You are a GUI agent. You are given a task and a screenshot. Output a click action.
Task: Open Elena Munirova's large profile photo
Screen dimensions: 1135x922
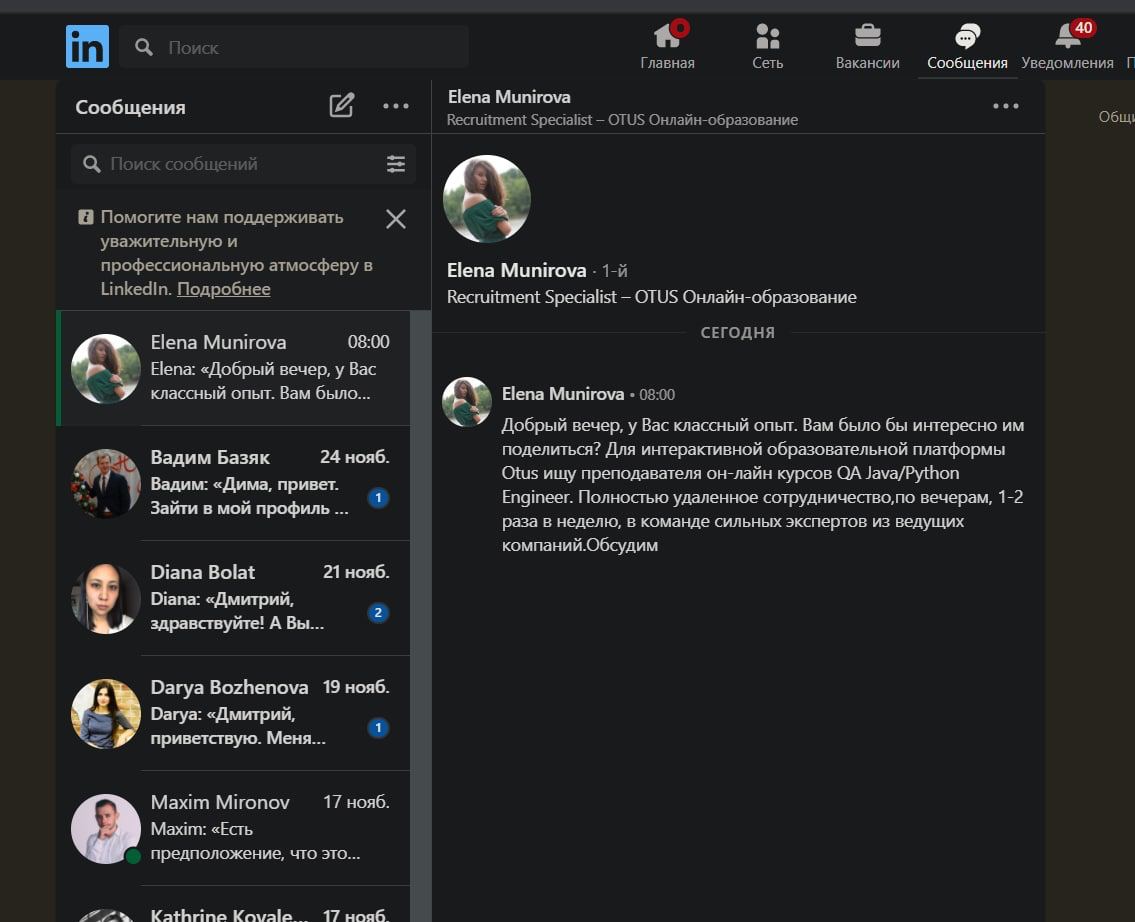(x=486, y=198)
